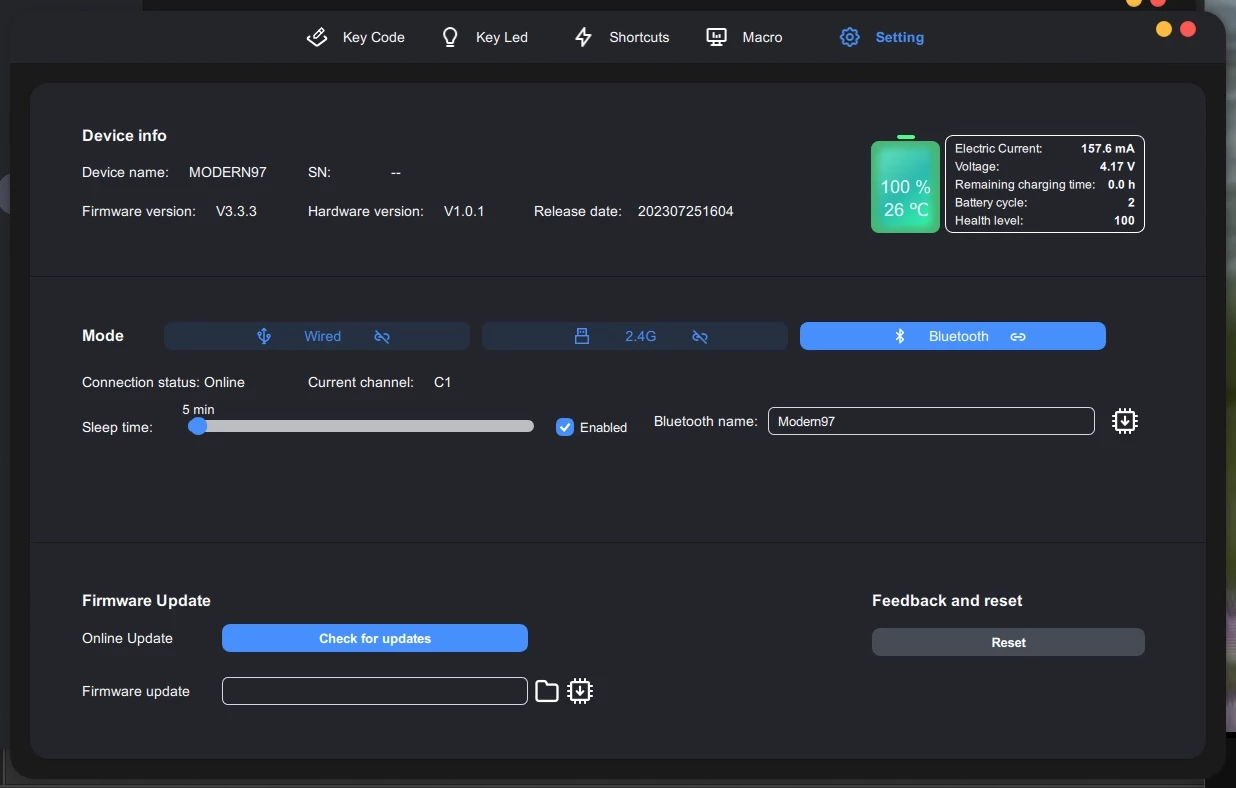Open the Key Code tab
The height and width of the screenshot is (788, 1236).
click(x=355, y=37)
